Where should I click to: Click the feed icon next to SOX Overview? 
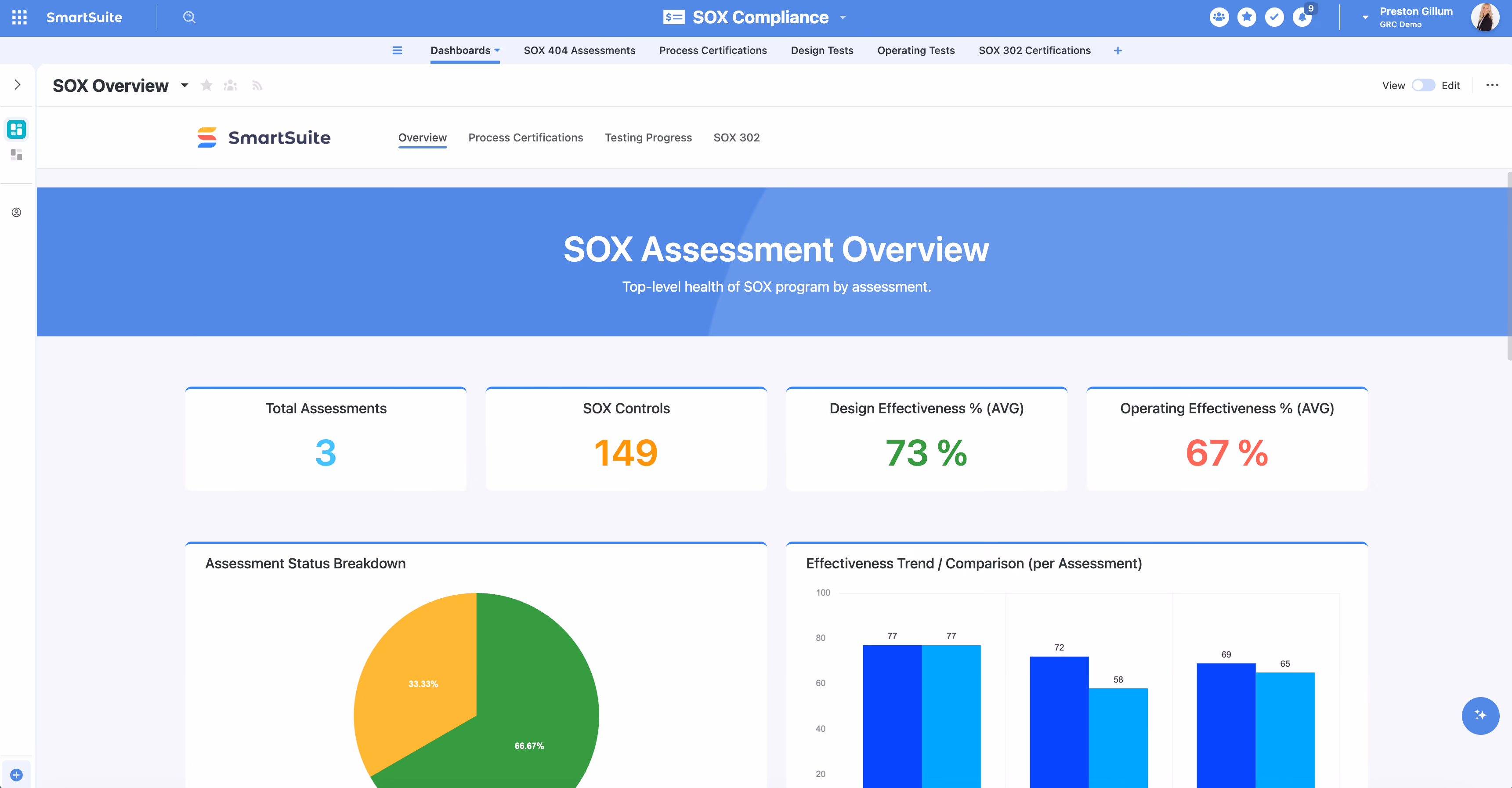pyautogui.click(x=257, y=86)
